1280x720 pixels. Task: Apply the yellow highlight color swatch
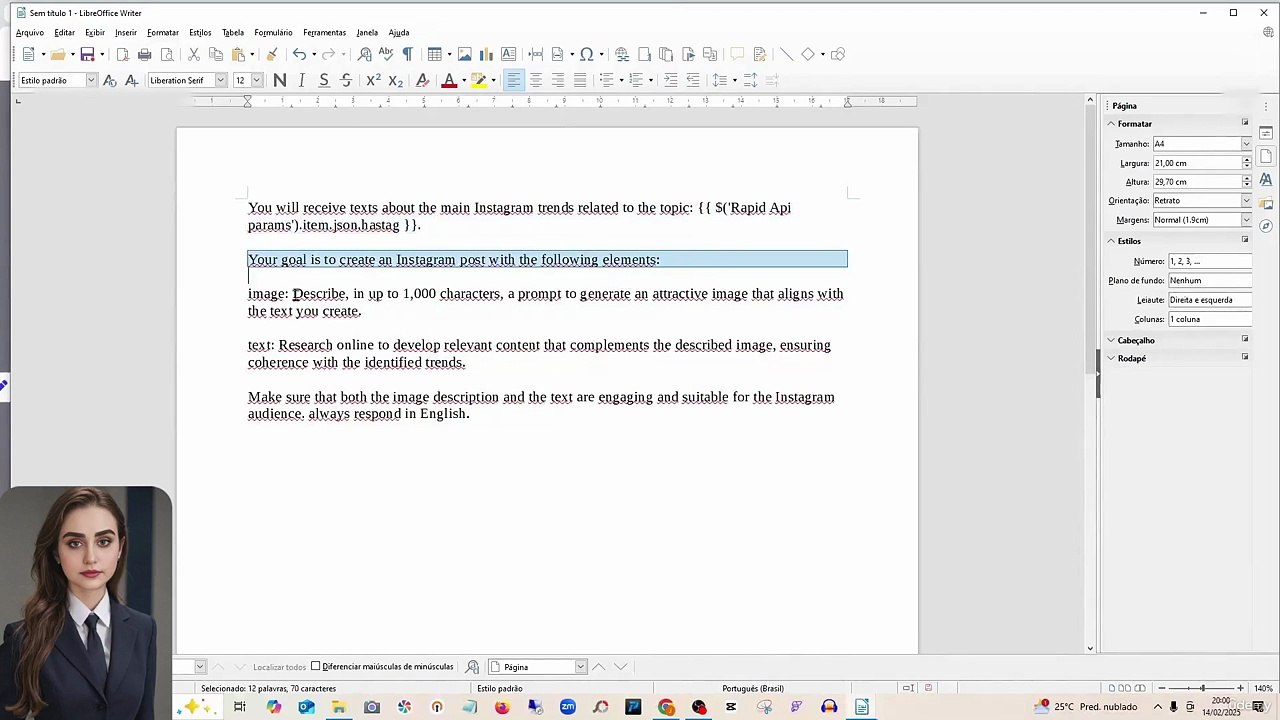click(x=478, y=80)
